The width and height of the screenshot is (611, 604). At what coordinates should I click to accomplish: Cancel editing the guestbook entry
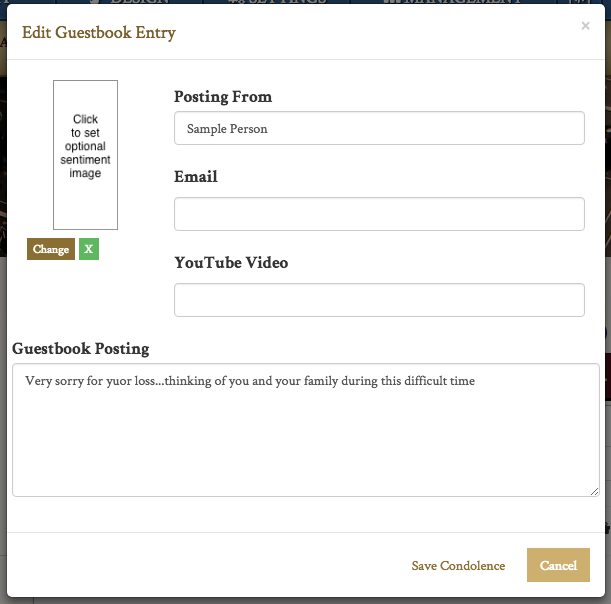tap(558, 565)
